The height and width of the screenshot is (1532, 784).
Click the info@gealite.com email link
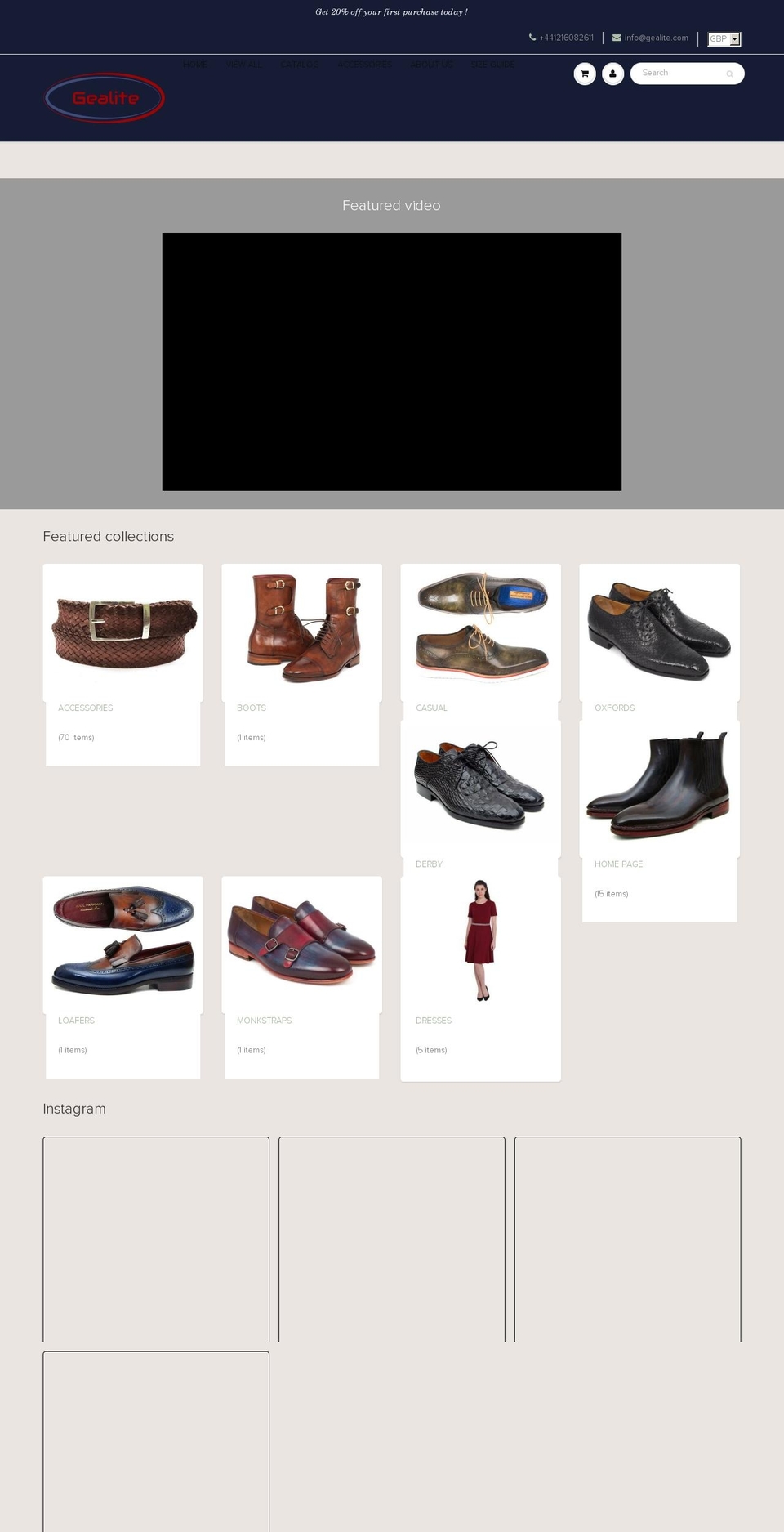(657, 38)
